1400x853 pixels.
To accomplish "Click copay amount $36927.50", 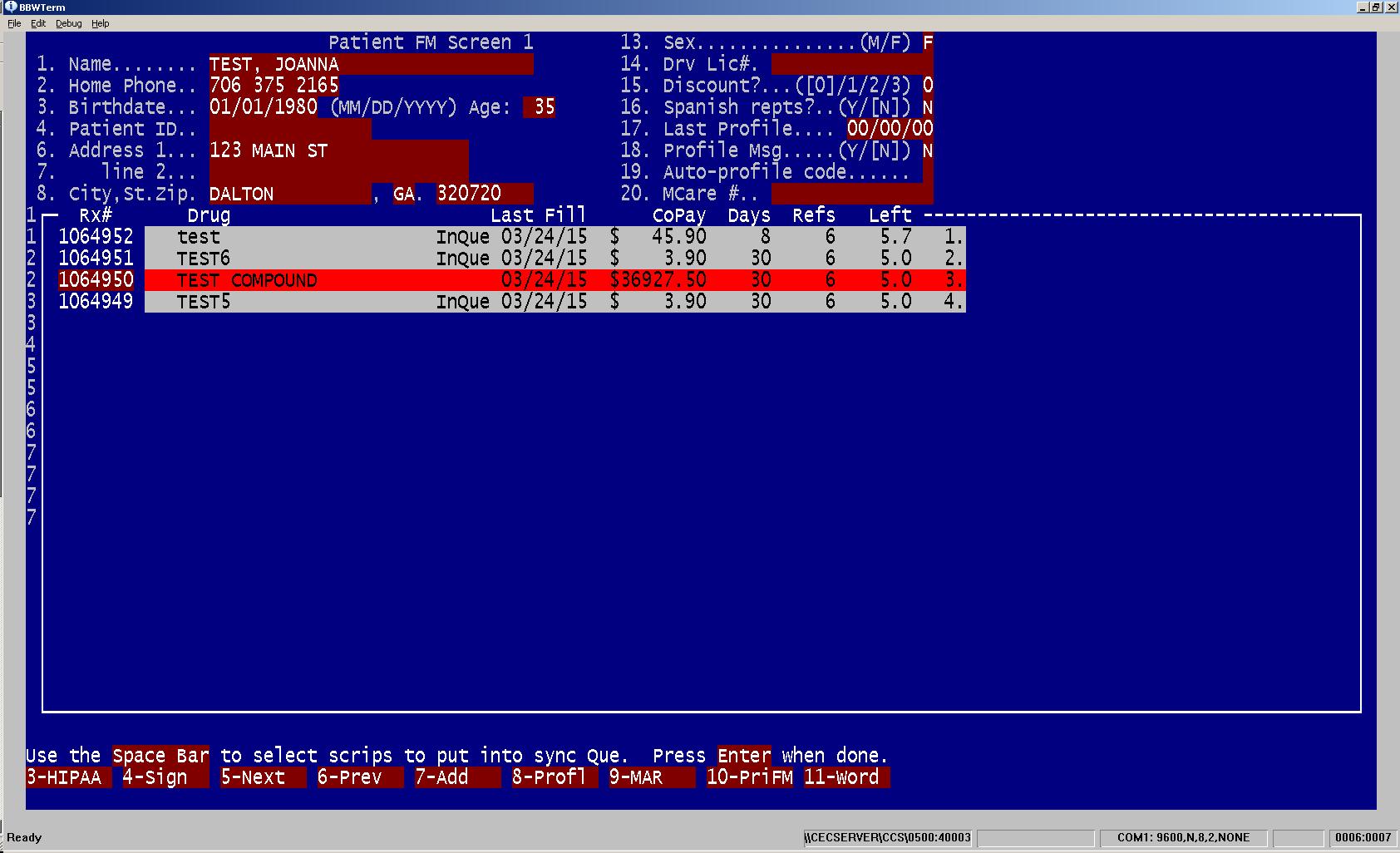I will pos(658,280).
